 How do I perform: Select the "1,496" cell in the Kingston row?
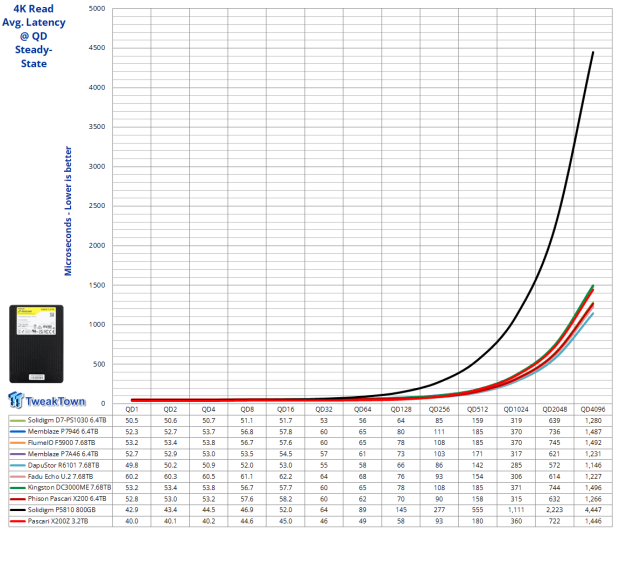593,488
